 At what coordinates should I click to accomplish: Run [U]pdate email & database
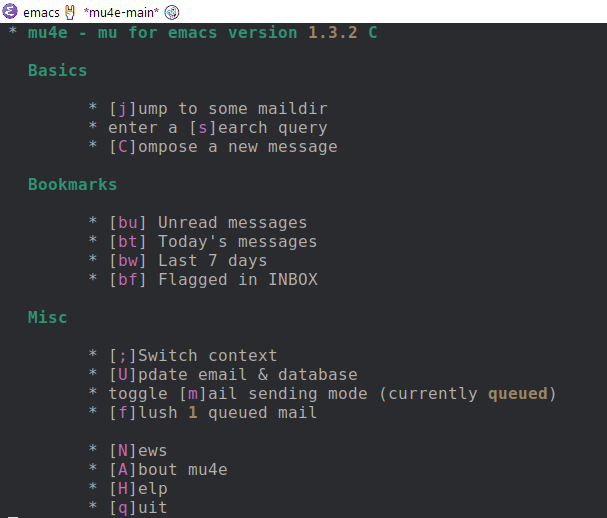pos(233,374)
